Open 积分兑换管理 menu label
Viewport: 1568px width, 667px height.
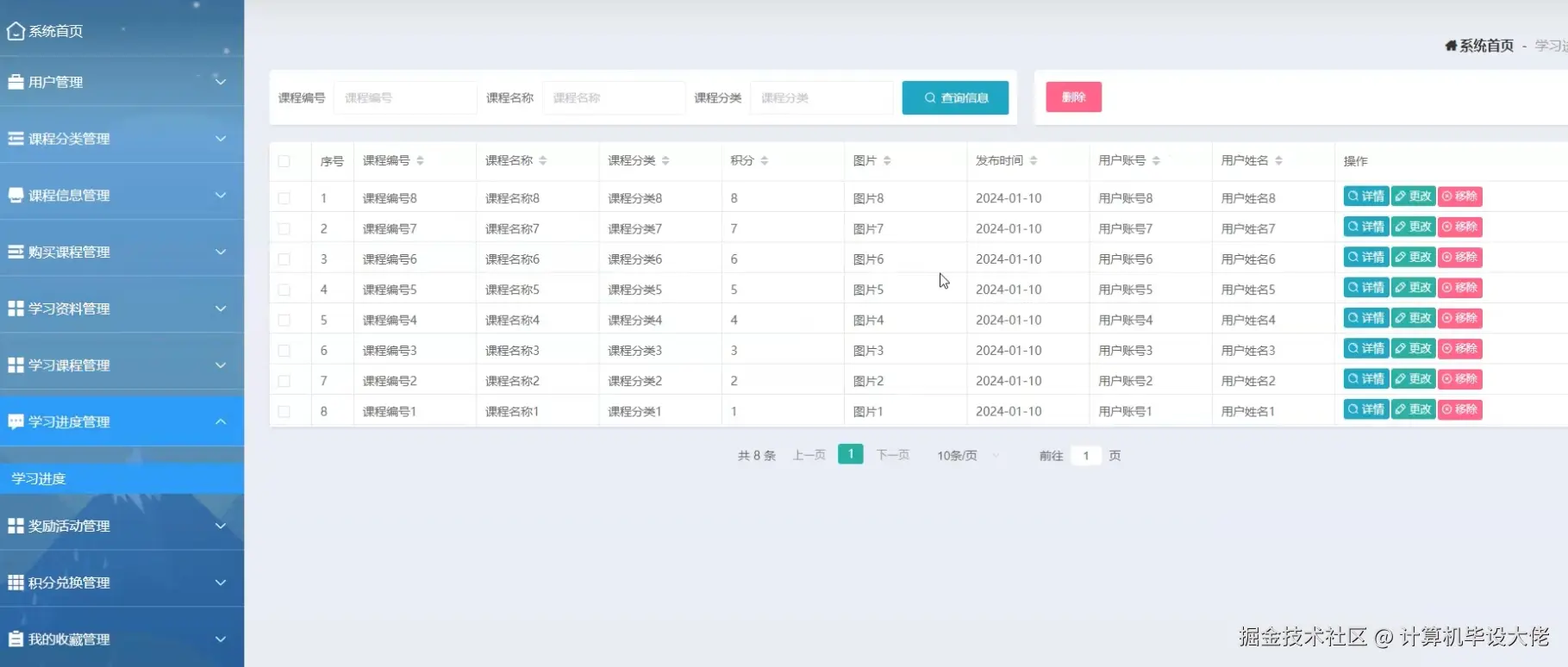tap(69, 583)
